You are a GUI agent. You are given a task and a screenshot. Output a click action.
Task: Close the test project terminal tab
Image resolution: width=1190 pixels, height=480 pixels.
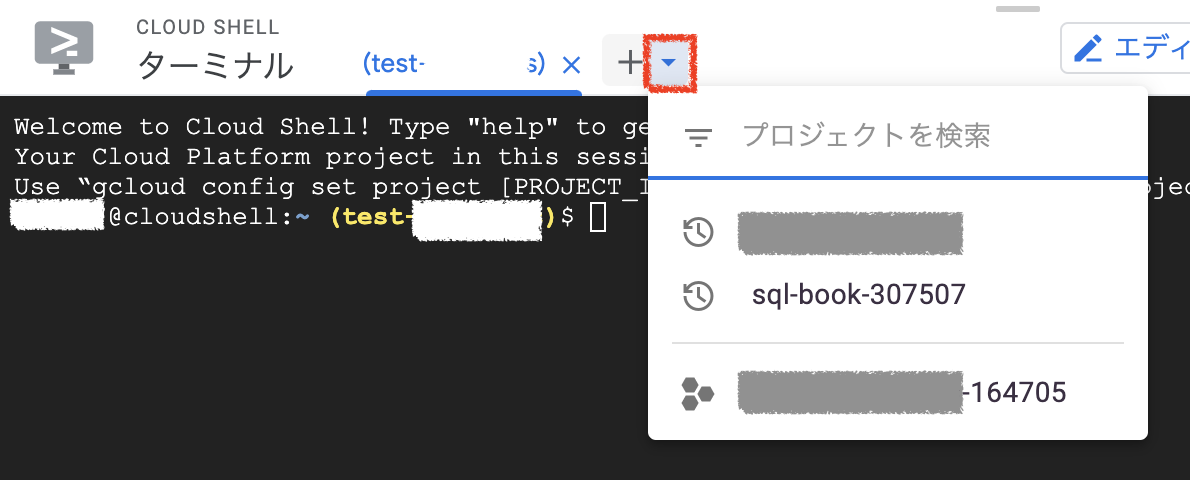coord(571,65)
